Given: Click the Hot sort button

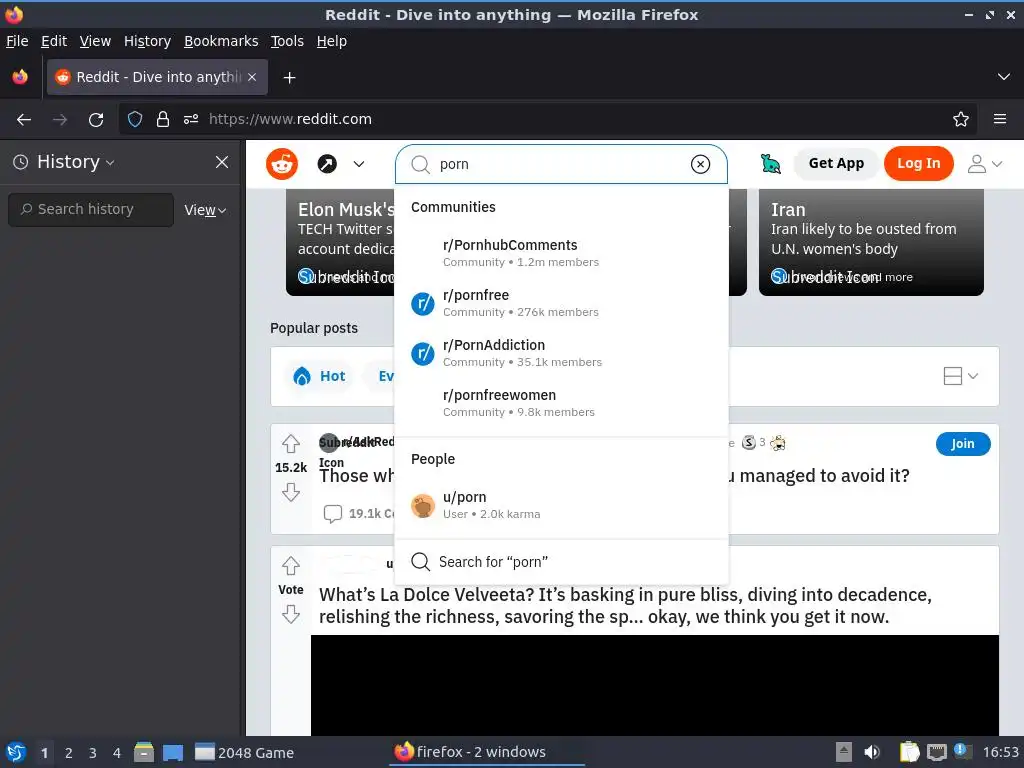Looking at the screenshot, I should pyautogui.click(x=320, y=376).
